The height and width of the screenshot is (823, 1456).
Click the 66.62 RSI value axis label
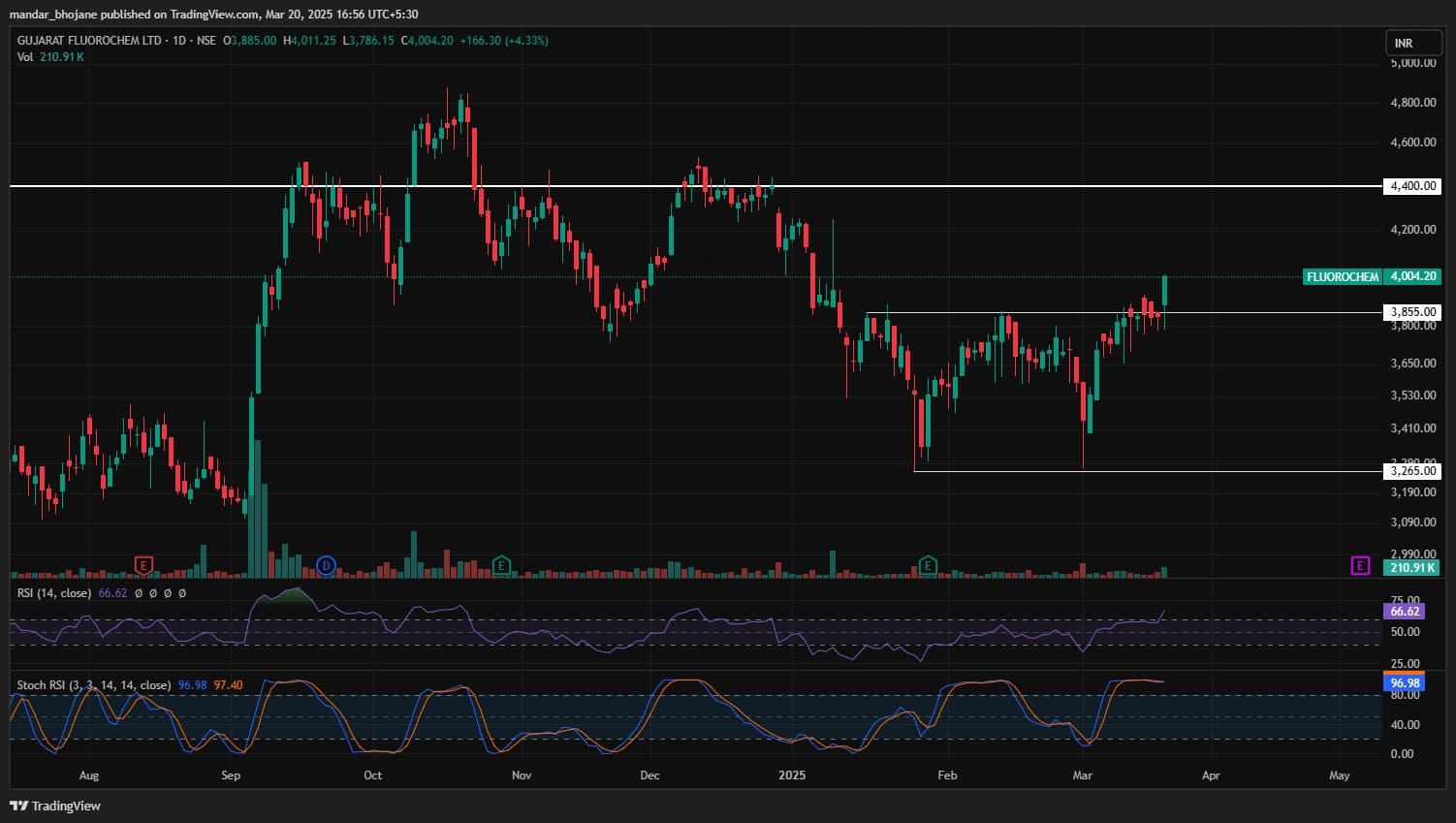pyautogui.click(x=1405, y=612)
